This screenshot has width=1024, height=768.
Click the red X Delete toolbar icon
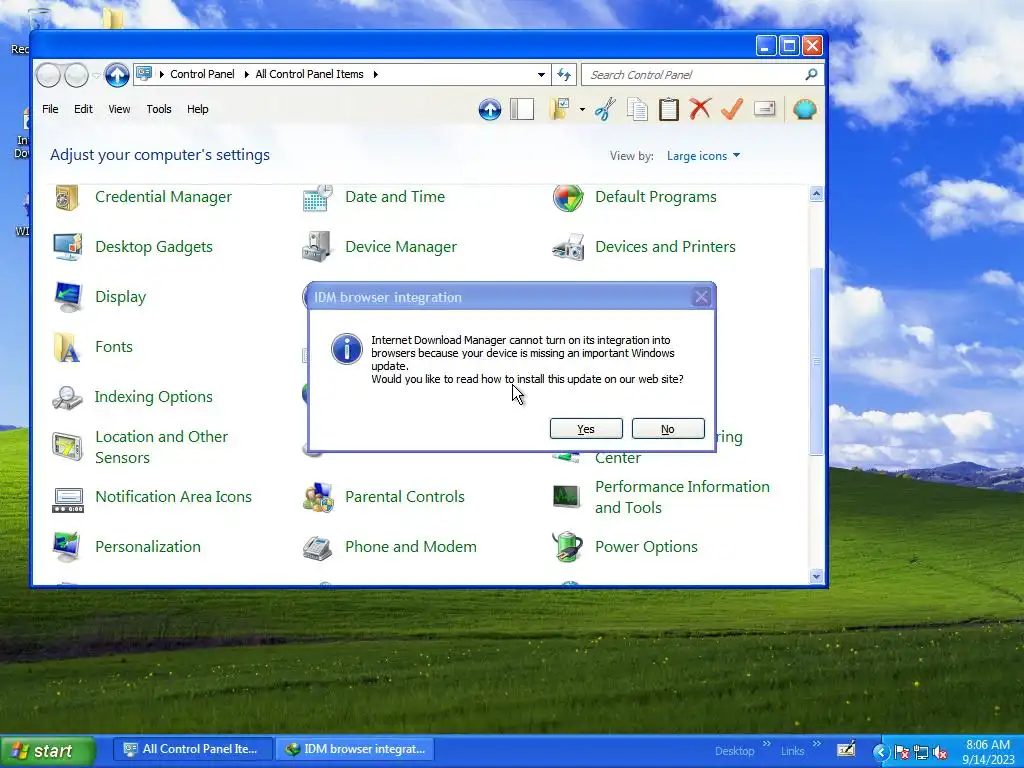click(x=700, y=108)
